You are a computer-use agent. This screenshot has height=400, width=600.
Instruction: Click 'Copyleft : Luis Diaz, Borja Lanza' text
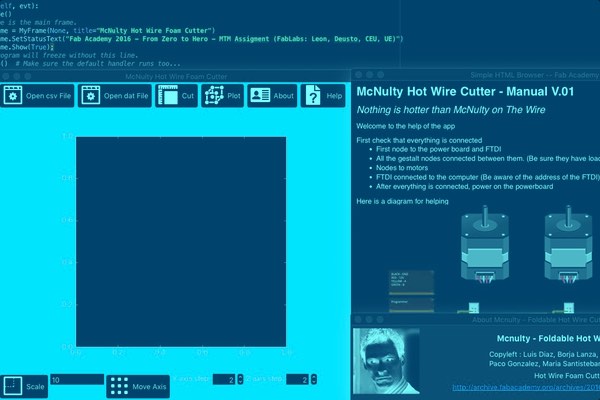(x=544, y=354)
